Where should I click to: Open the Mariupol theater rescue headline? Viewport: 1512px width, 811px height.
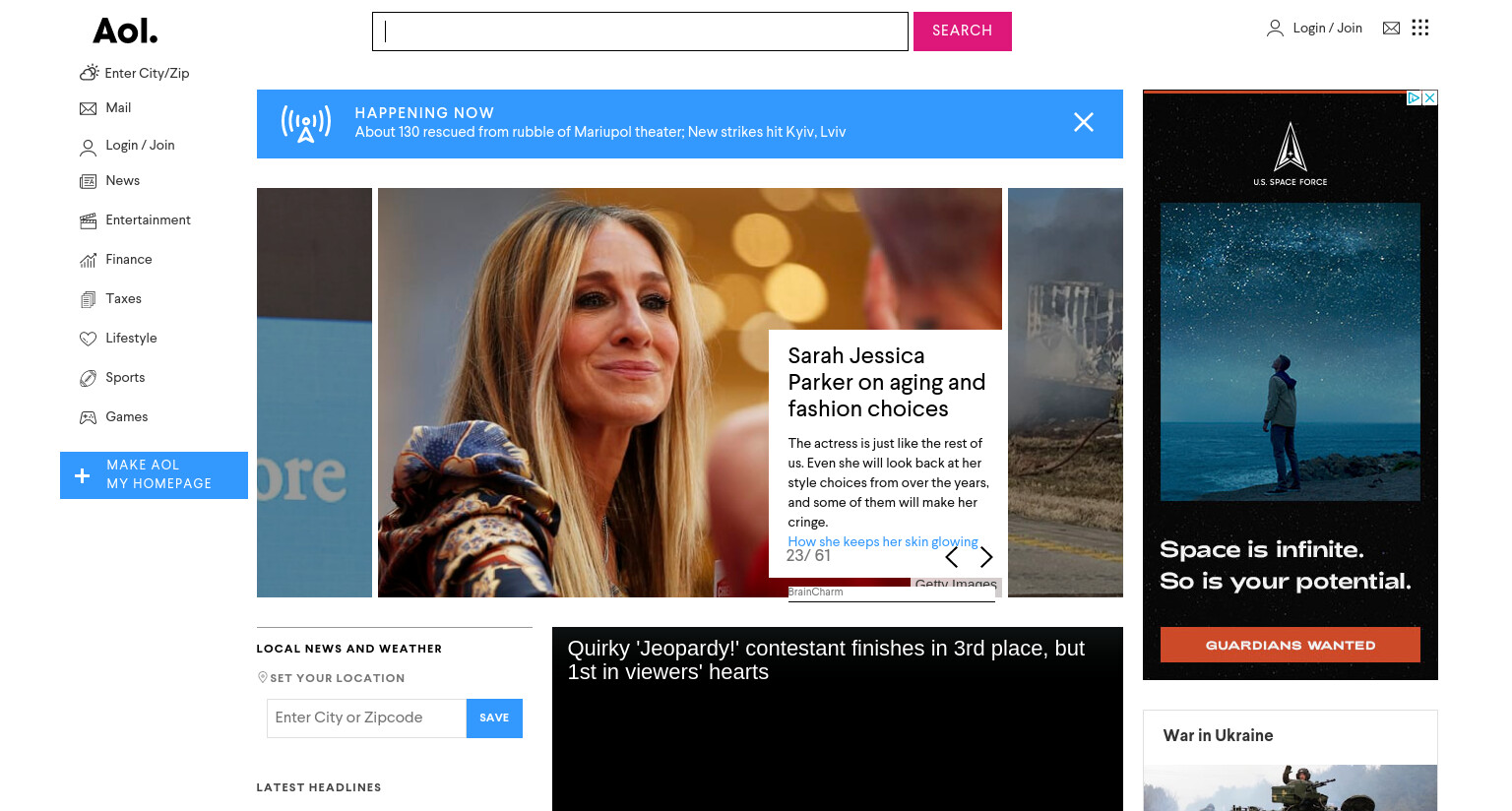600,132
